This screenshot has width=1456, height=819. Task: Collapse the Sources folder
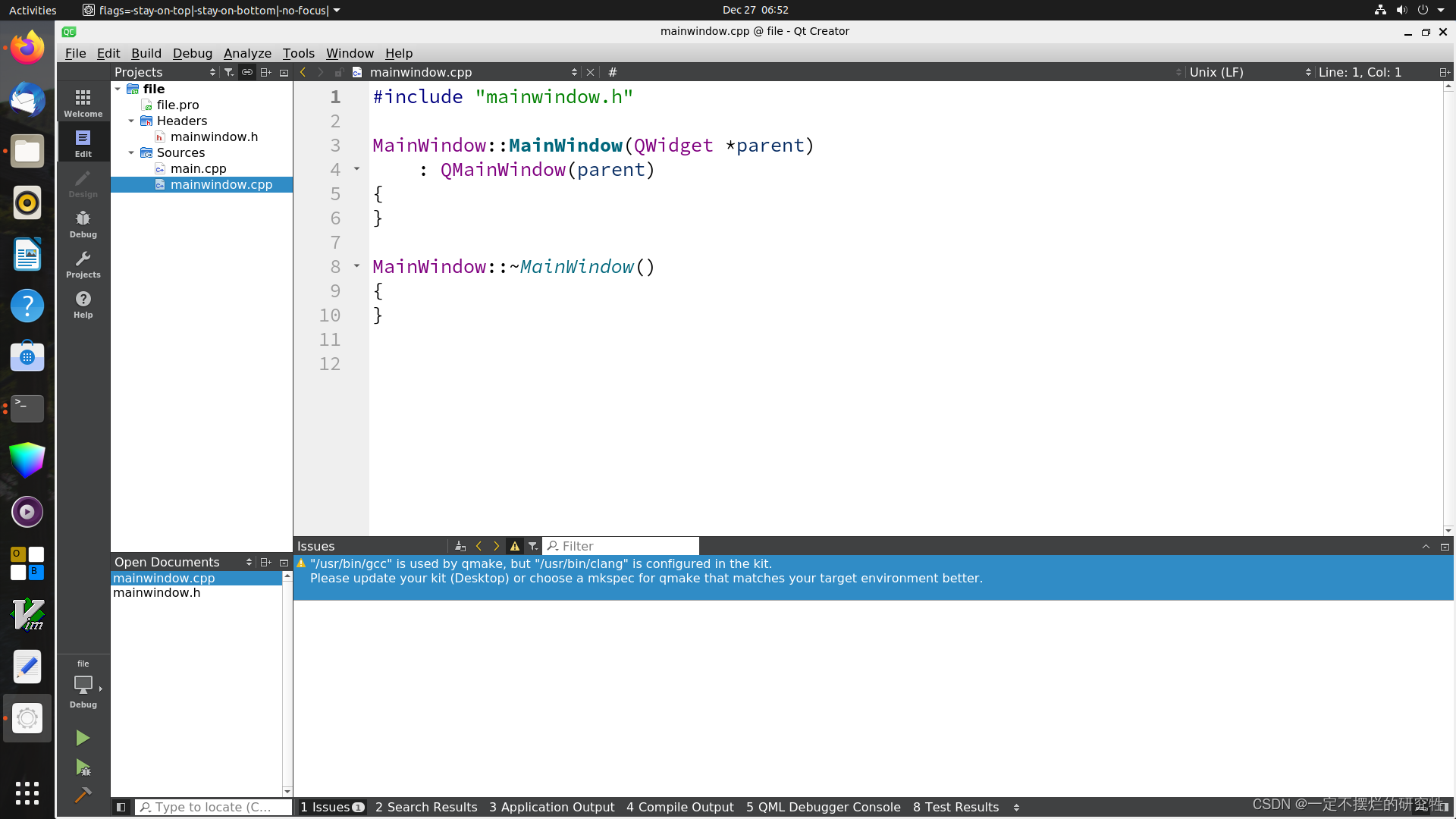pyautogui.click(x=131, y=152)
